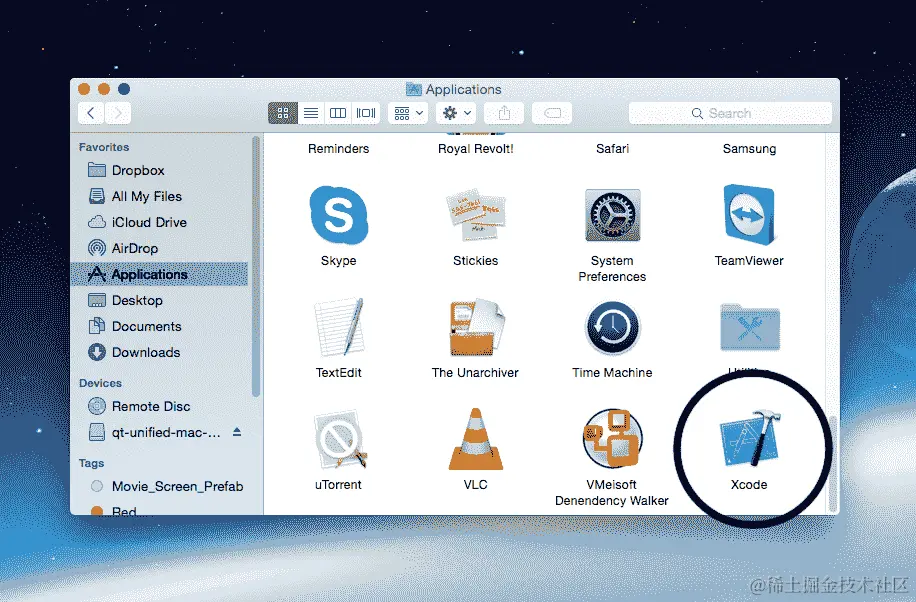Open the Skype application icon
The width and height of the screenshot is (916, 602).
tap(339, 215)
